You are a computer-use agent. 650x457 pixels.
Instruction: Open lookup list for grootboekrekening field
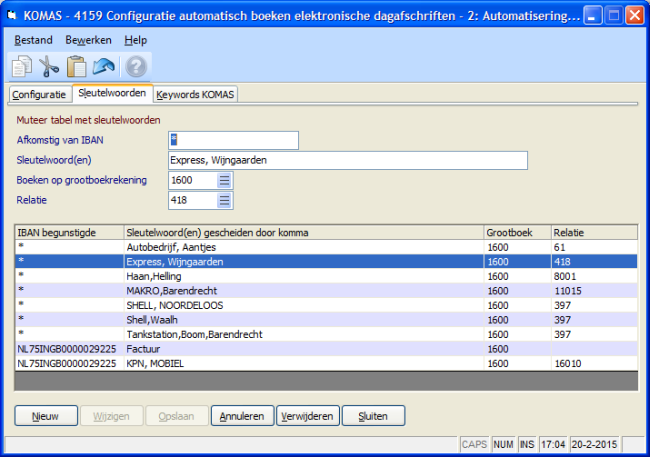point(224,180)
